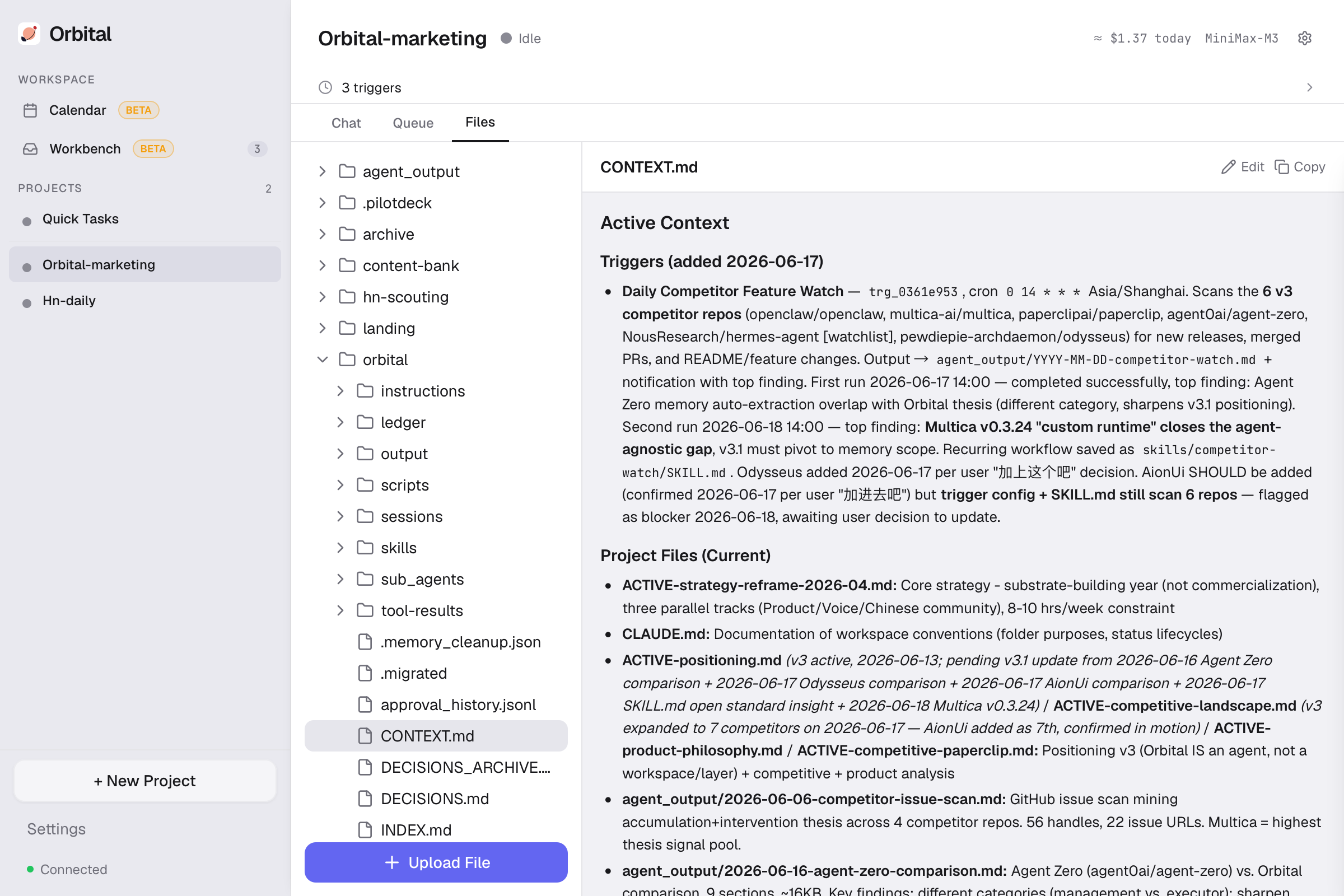Click the Copy icon for CONTEXT.md
1344x896 pixels.
tap(1282, 167)
